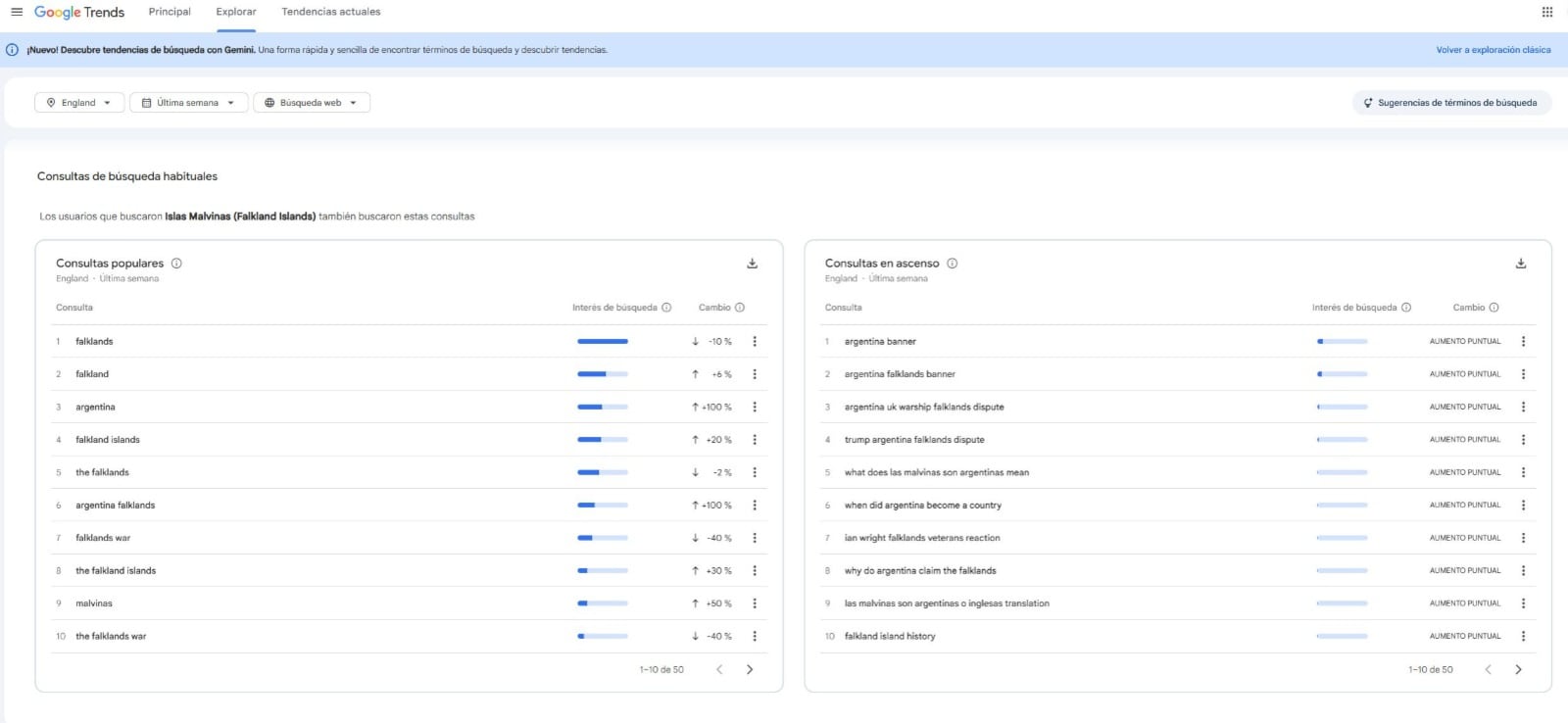1568x723 pixels.
Task: Show info about Consultas populares
Action: (x=177, y=264)
